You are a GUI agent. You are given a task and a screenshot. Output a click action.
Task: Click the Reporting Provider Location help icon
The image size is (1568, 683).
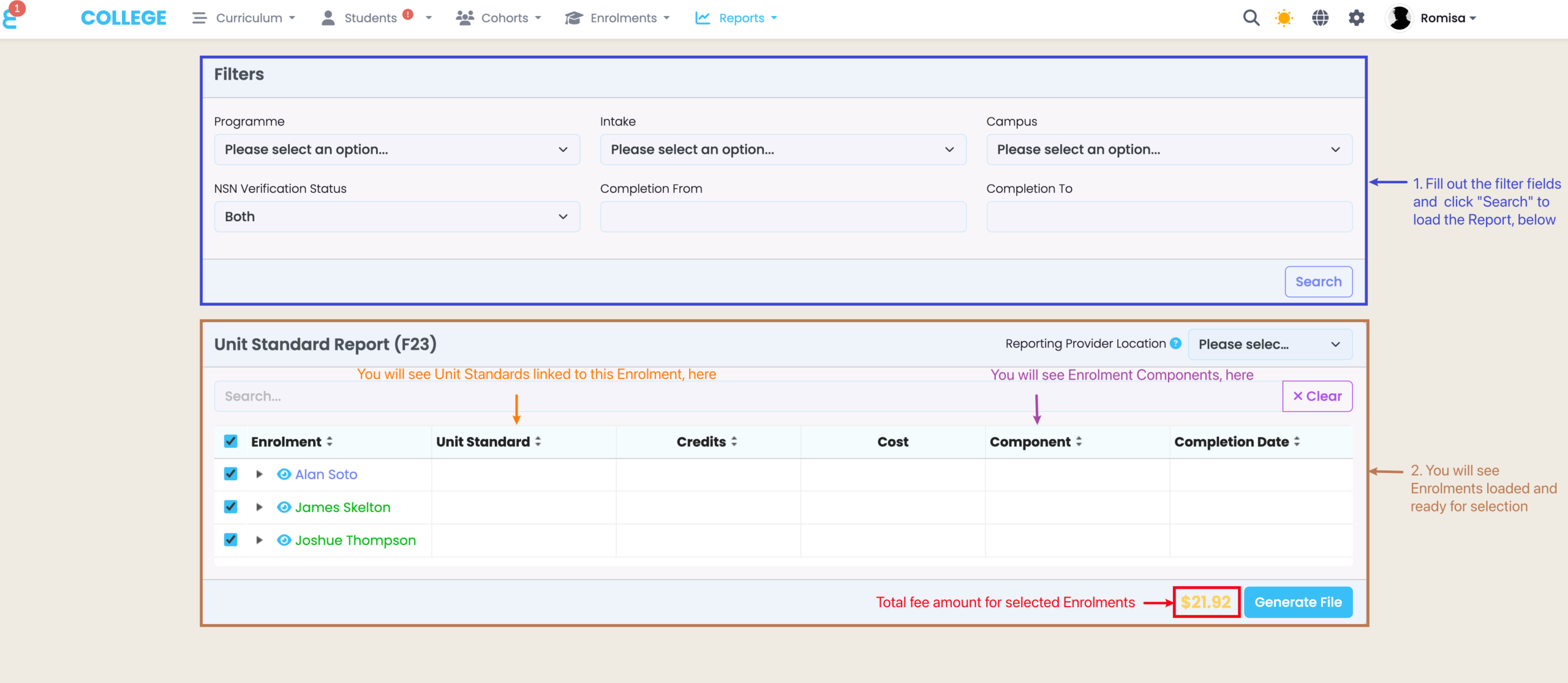(x=1175, y=344)
